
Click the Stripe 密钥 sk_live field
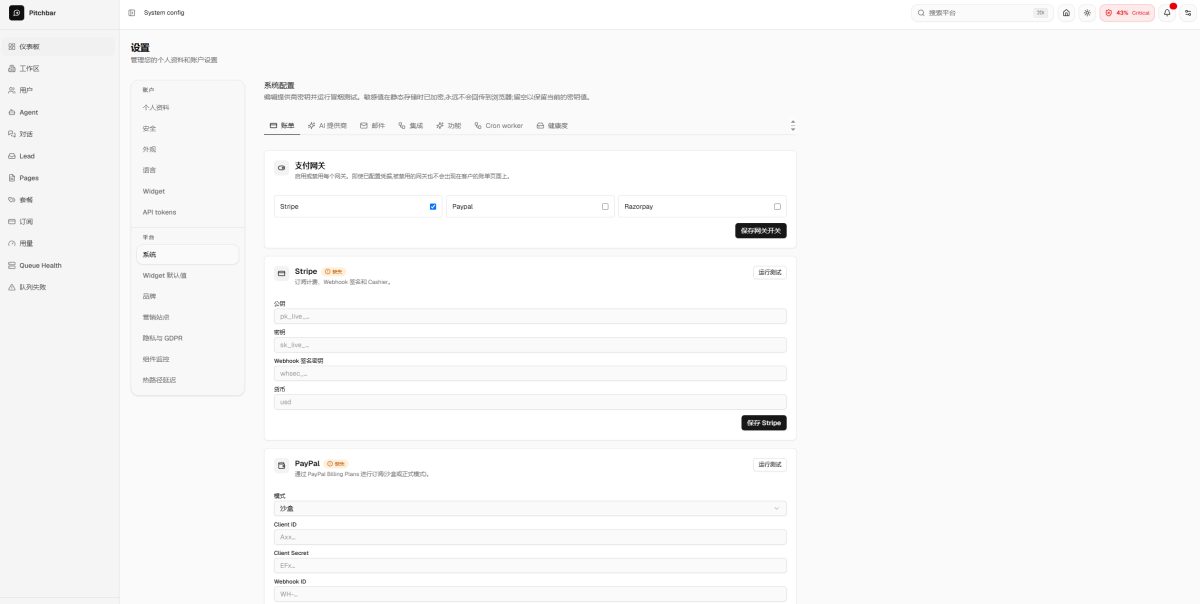530,345
